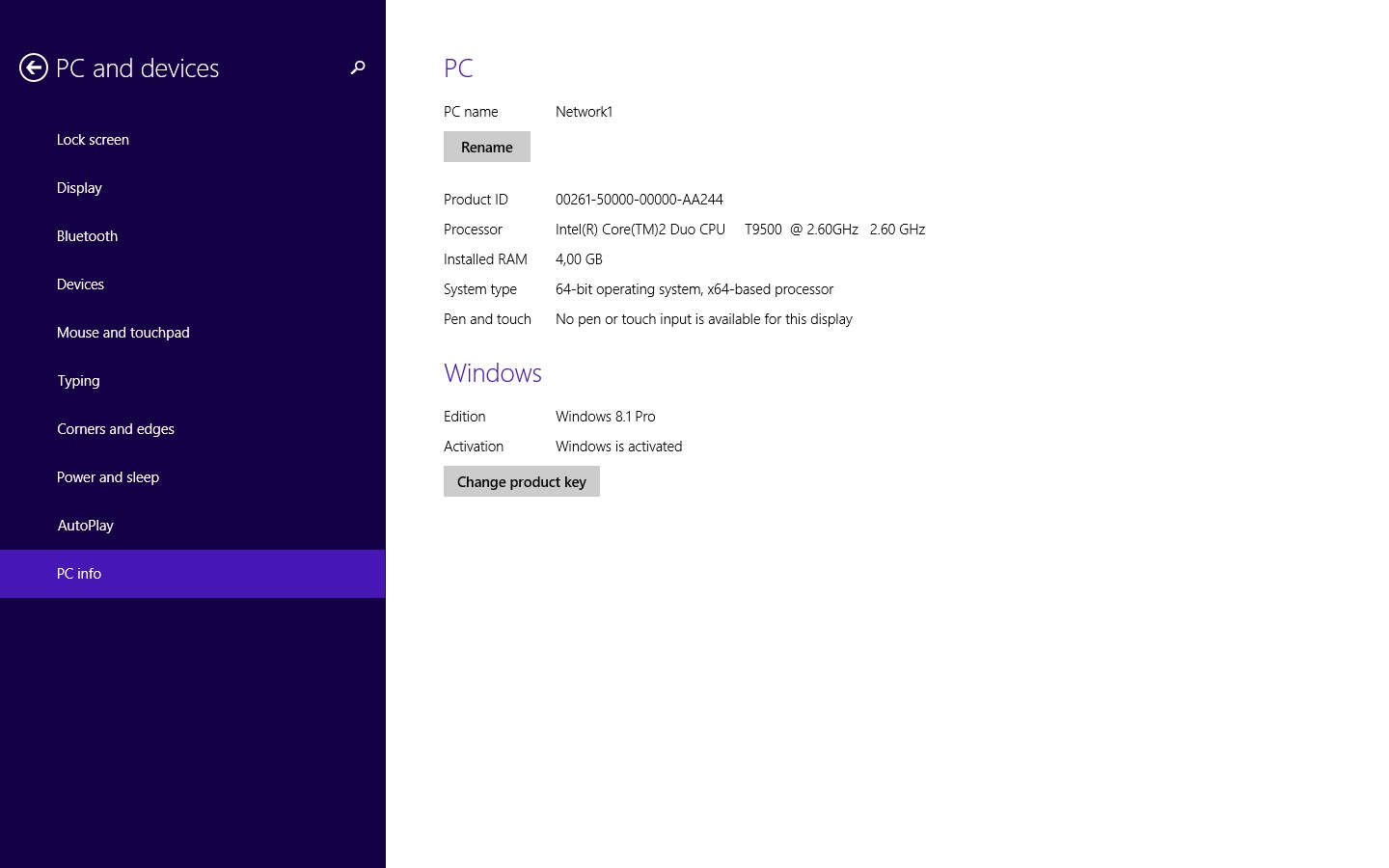Click the PC name value Network1
The height and width of the screenshot is (868, 1389).
click(x=585, y=112)
